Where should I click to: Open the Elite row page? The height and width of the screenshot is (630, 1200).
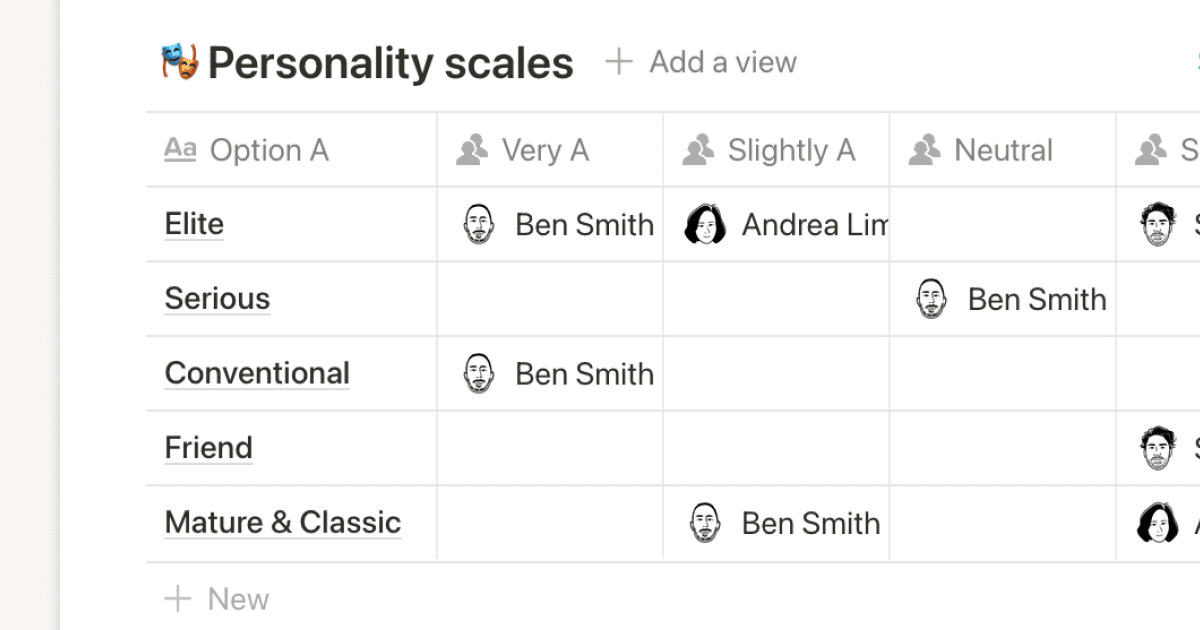coord(194,224)
